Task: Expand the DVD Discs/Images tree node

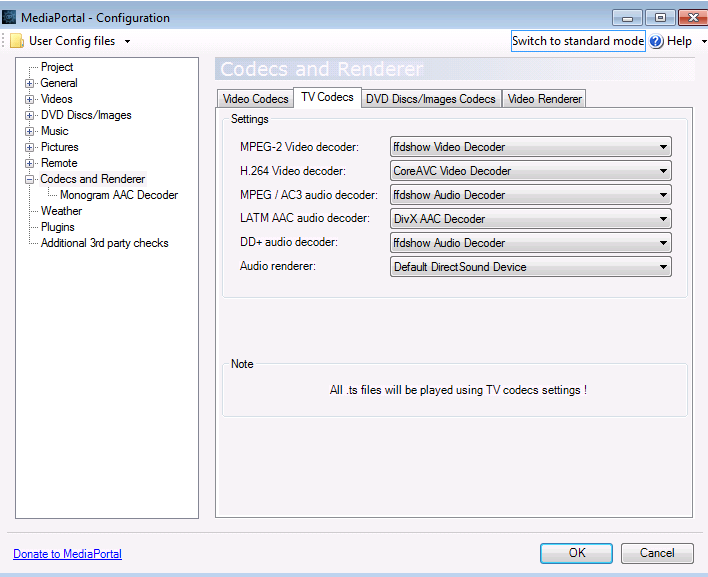Action: (30, 116)
